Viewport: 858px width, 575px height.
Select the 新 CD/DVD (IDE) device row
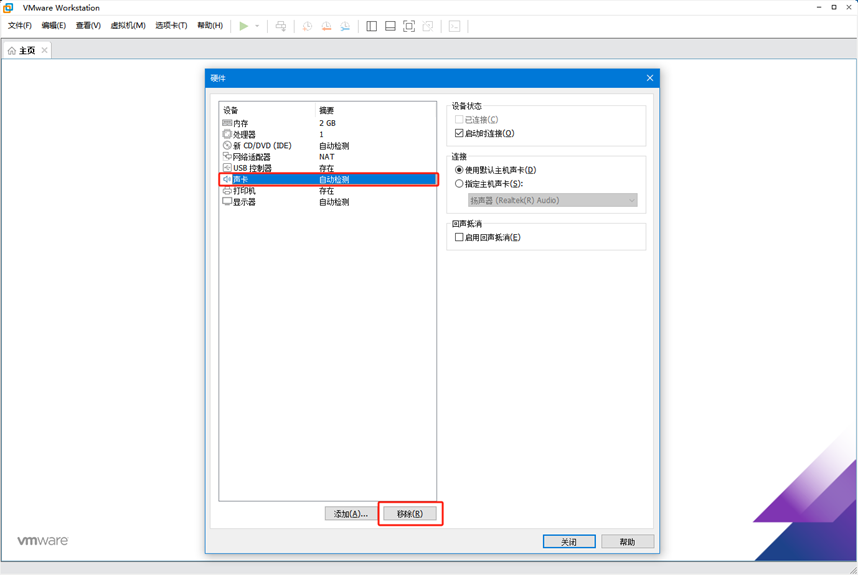pos(328,146)
